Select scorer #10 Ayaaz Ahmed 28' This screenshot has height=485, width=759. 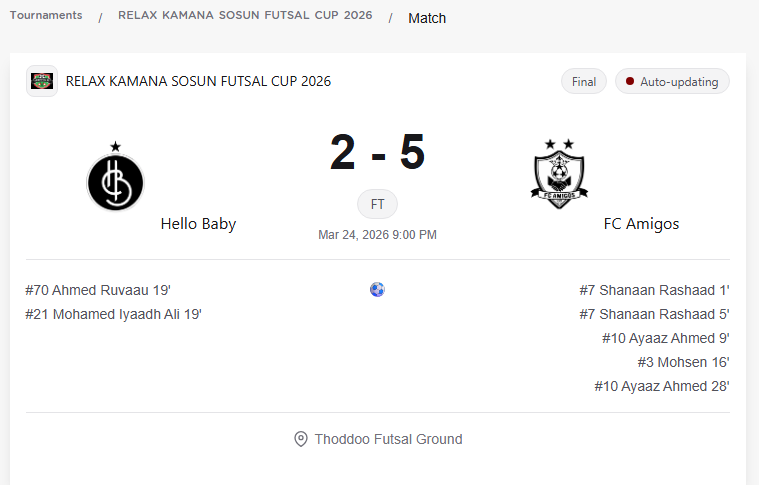661,386
